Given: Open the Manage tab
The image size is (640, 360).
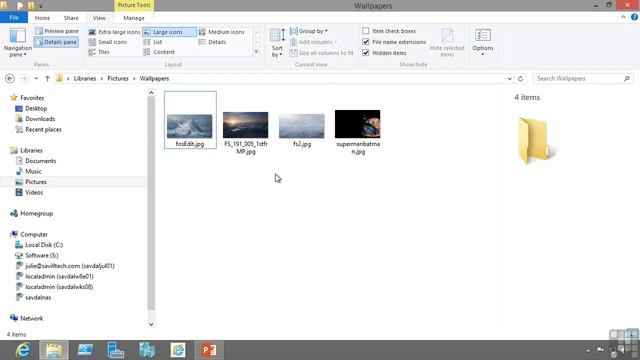Looking at the screenshot, I should [134, 18].
